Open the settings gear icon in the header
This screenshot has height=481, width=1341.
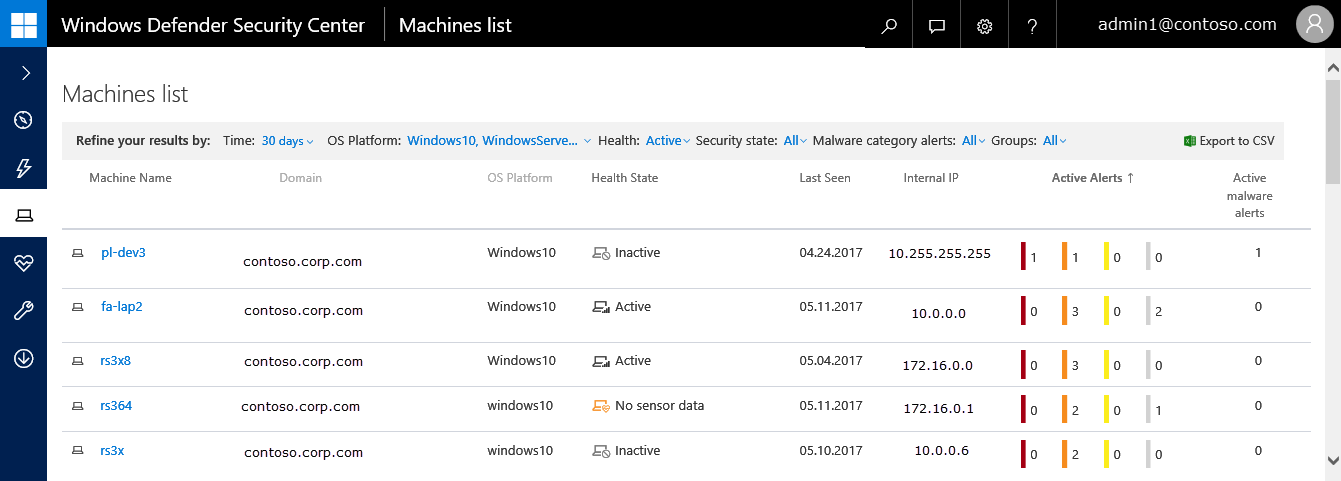(x=984, y=26)
